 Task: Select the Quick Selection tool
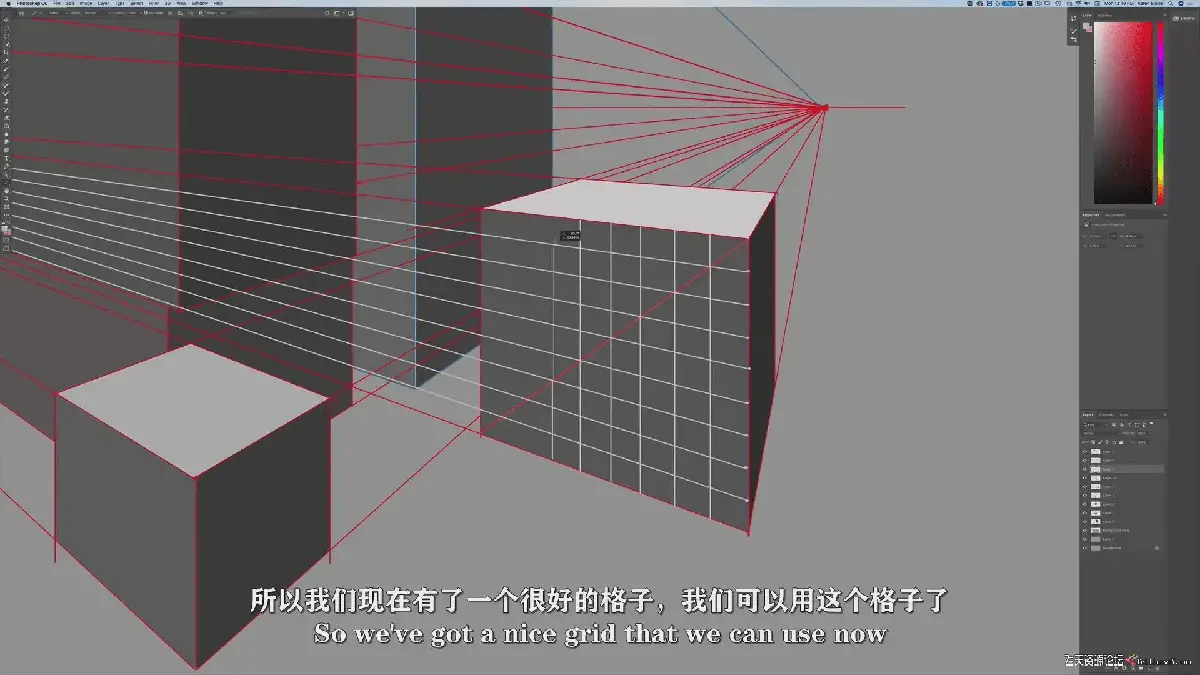tap(7, 44)
